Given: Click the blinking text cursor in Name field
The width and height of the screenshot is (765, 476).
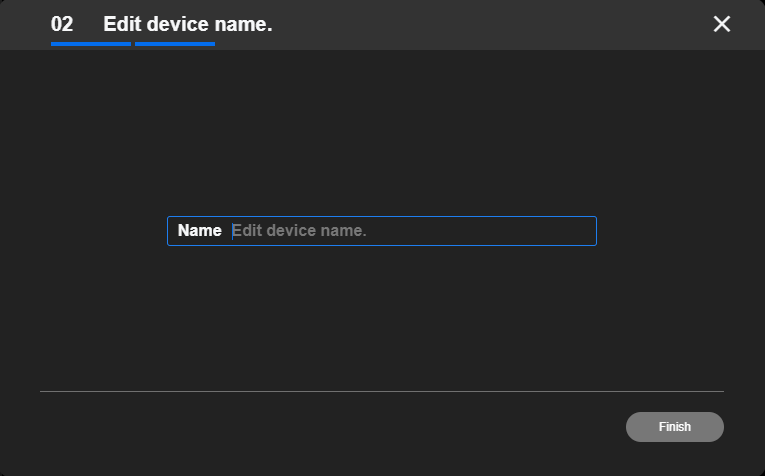Looking at the screenshot, I should (x=233, y=231).
